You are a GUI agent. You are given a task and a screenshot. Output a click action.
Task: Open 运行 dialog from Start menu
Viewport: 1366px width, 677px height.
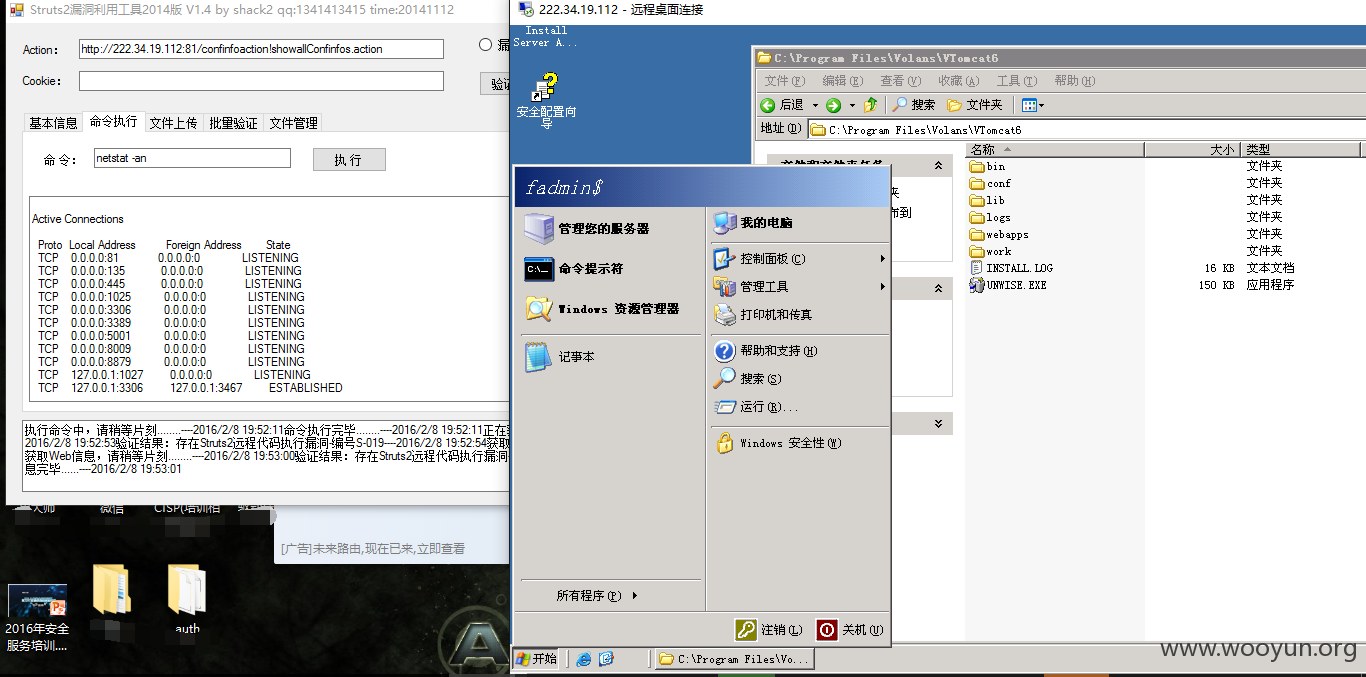point(755,407)
